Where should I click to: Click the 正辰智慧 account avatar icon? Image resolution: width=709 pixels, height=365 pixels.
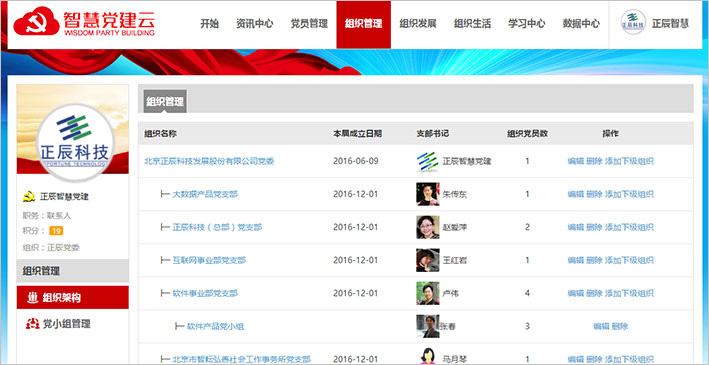point(633,22)
